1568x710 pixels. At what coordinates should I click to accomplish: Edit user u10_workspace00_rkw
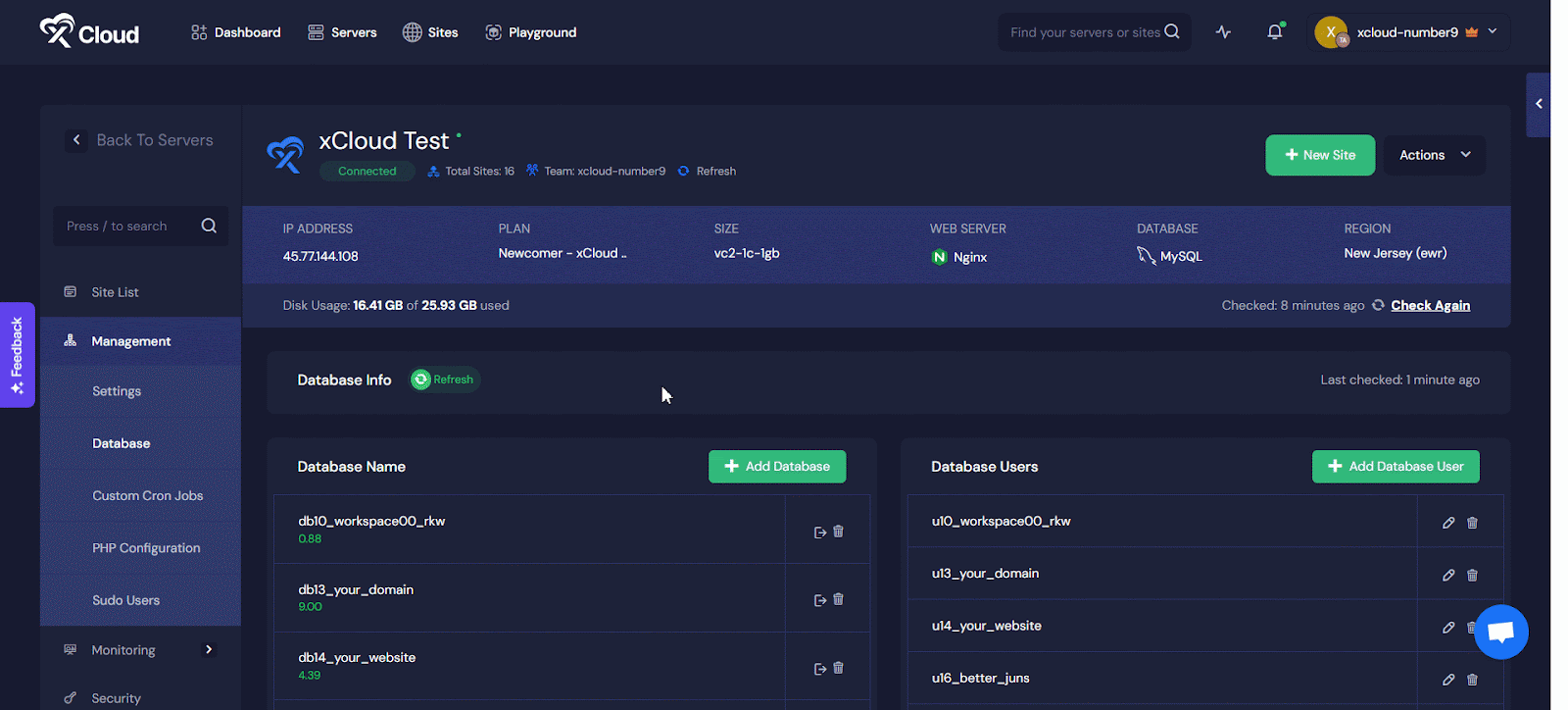tap(1448, 523)
